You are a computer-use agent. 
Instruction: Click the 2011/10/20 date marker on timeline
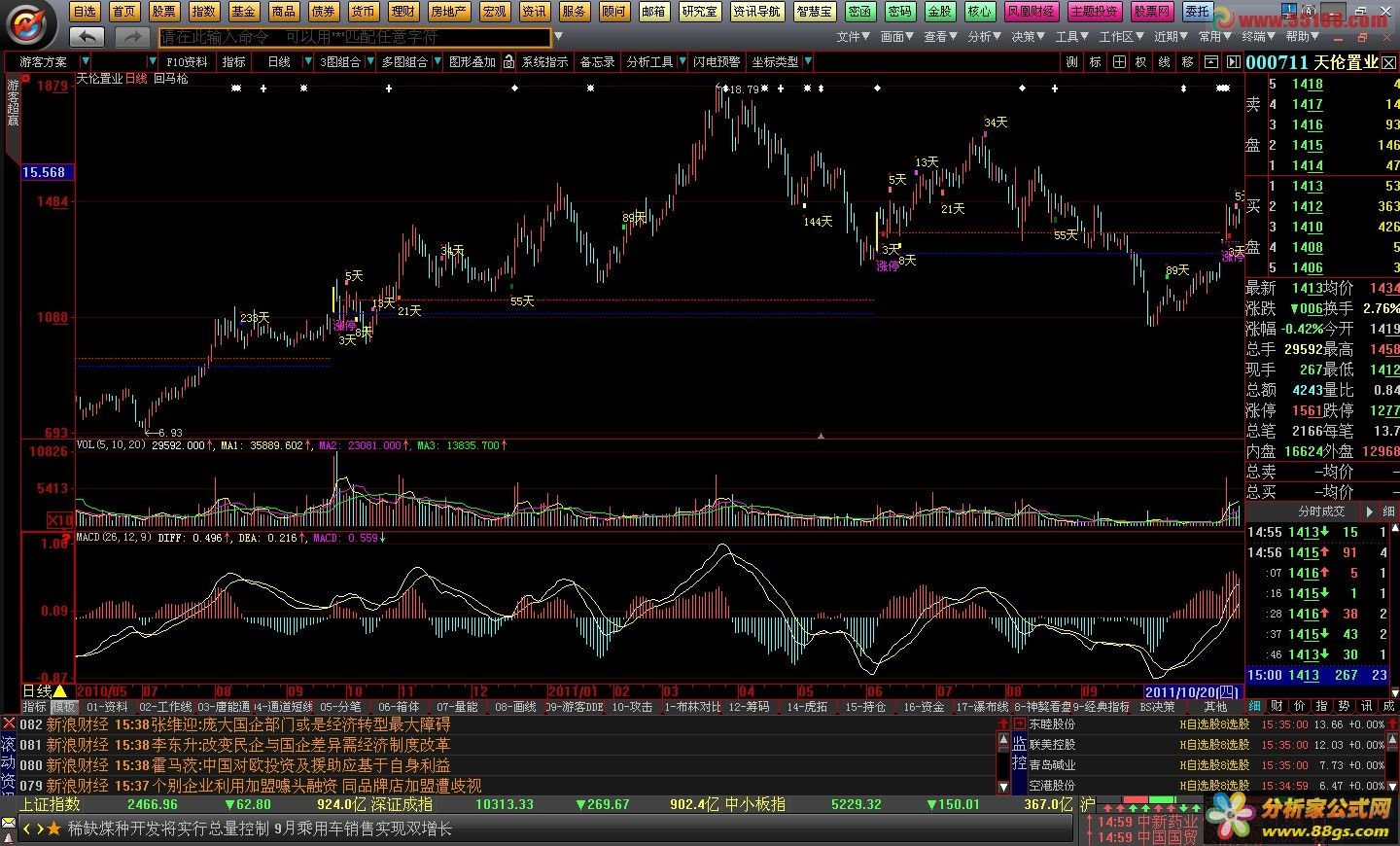point(1192,692)
